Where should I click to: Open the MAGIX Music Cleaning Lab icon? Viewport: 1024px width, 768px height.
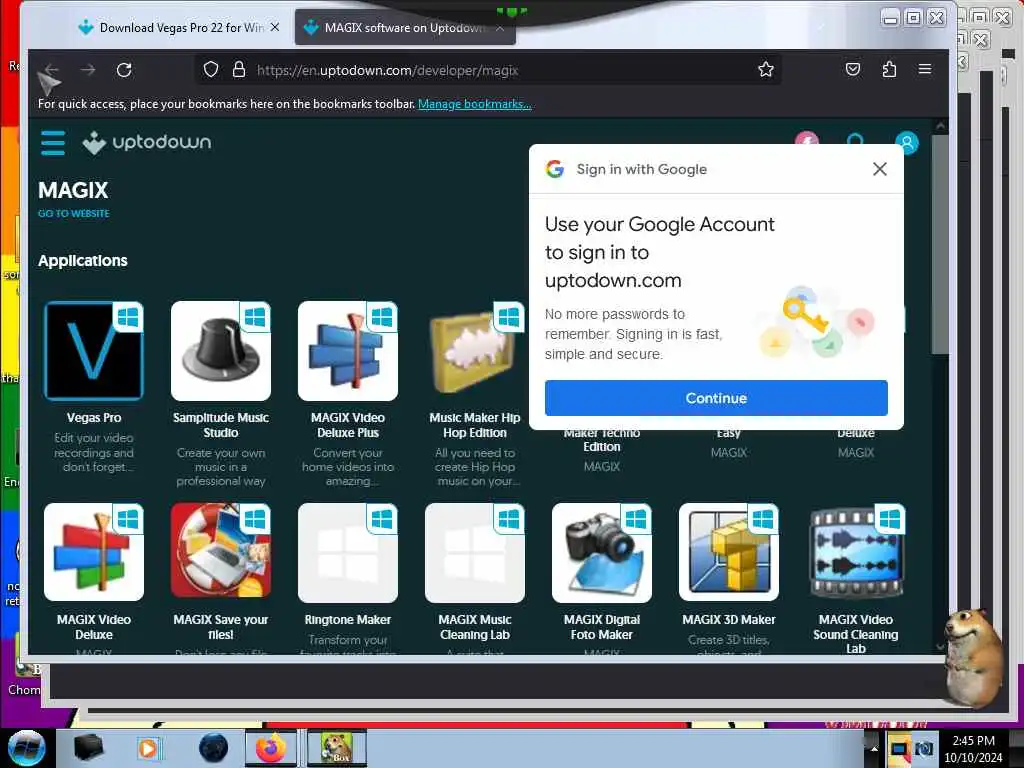point(475,552)
